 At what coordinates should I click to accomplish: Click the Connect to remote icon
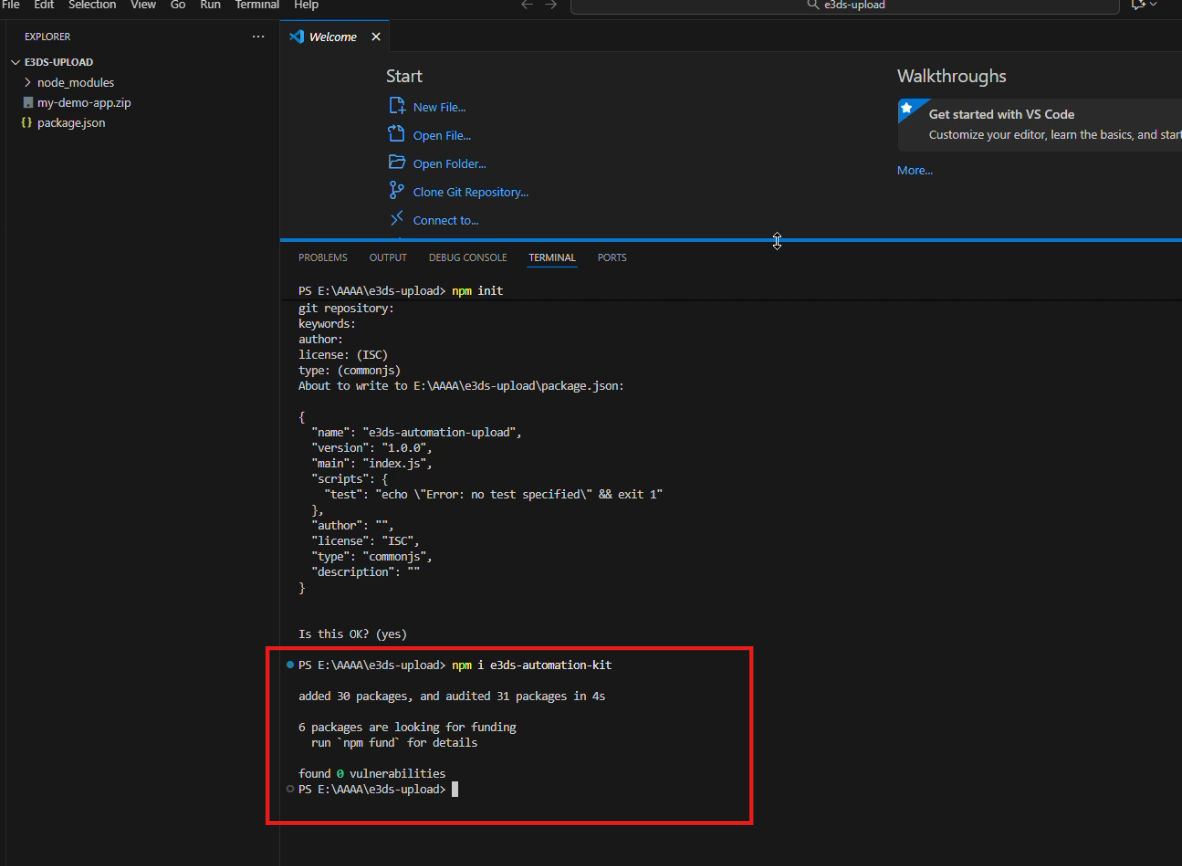pyautogui.click(x=397, y=219)
